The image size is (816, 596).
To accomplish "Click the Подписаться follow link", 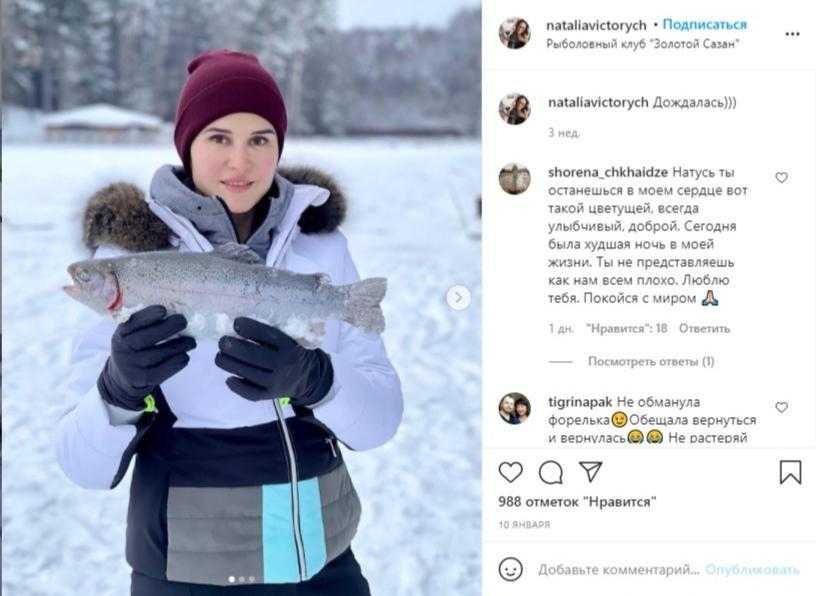I will (x=705, y=24).
